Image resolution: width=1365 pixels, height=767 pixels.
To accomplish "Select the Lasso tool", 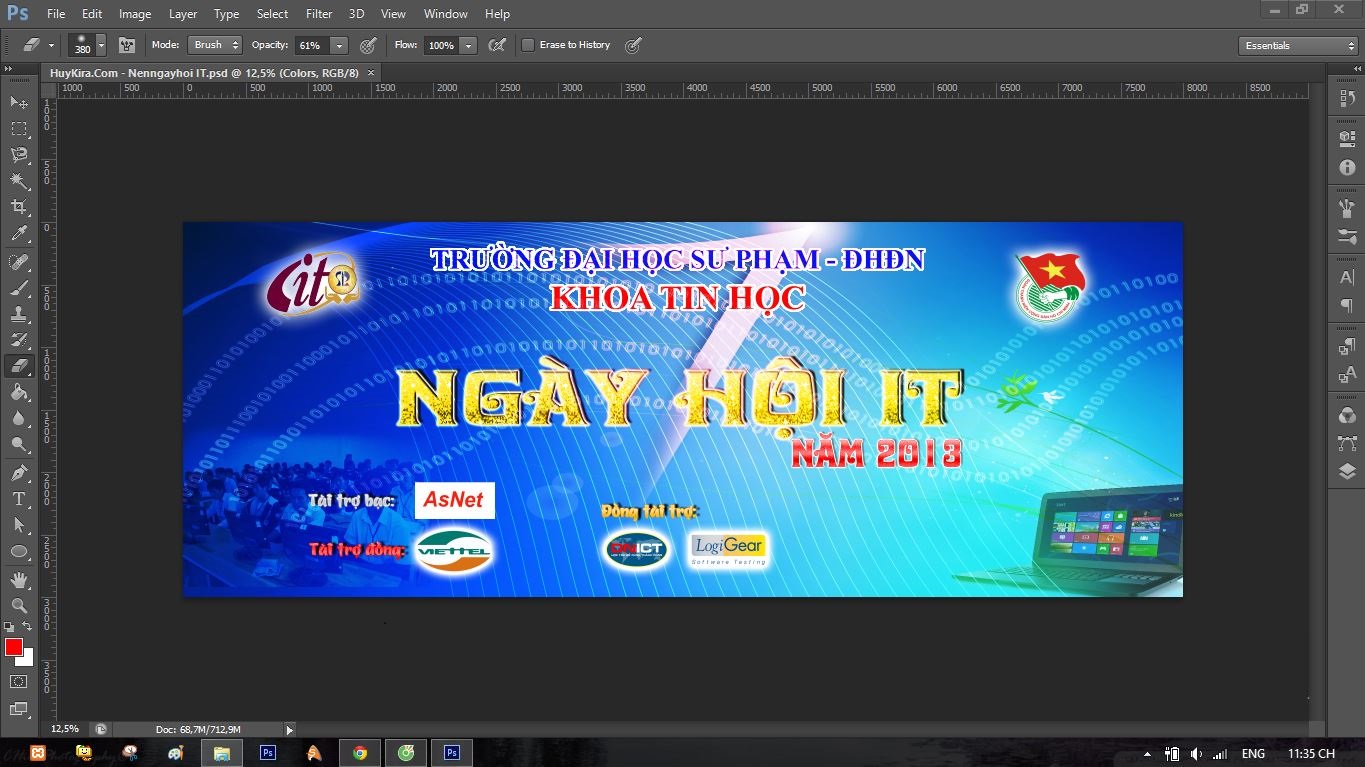I will (19, 154).
